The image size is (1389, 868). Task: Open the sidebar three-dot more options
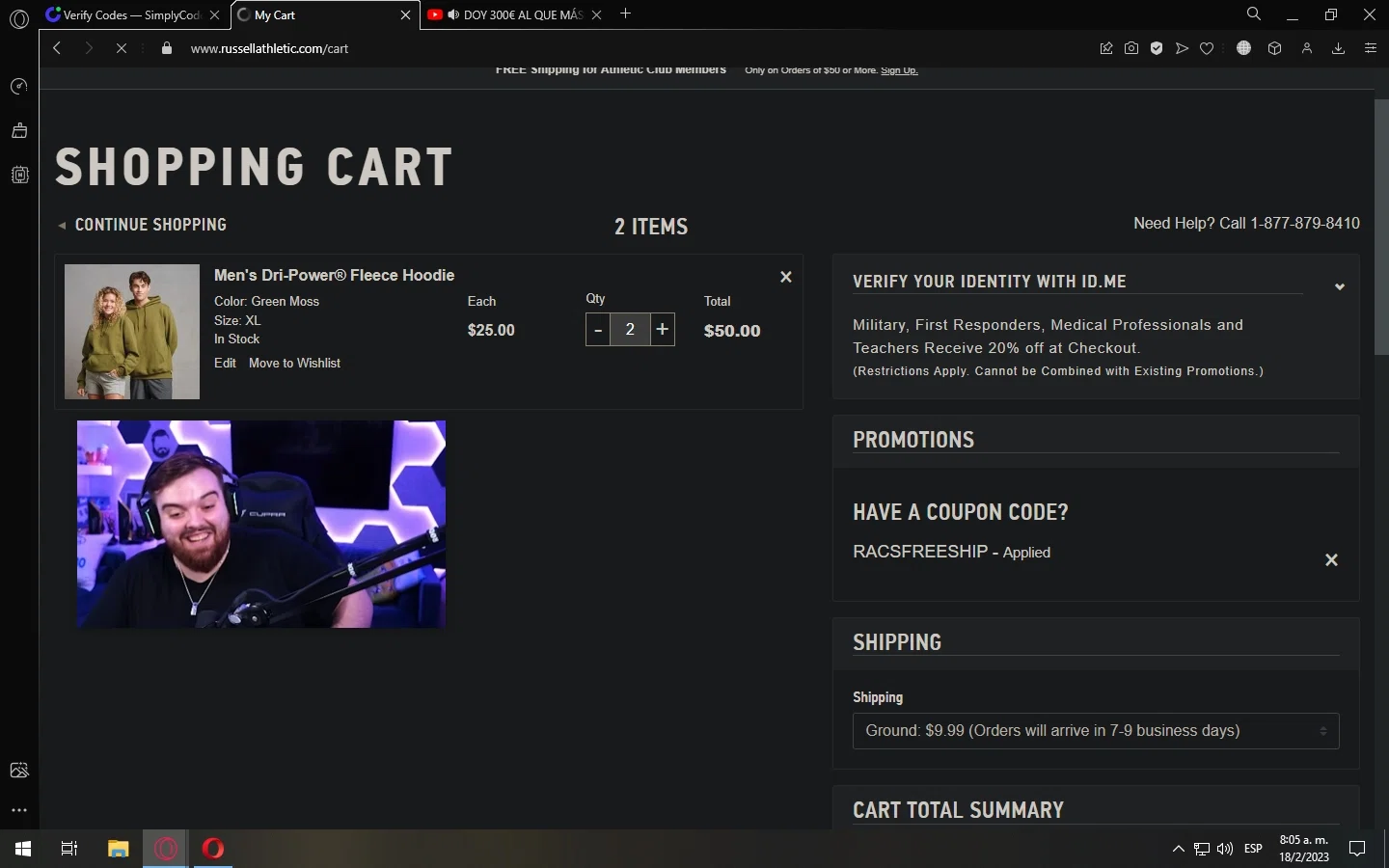[x=19, y=810]
